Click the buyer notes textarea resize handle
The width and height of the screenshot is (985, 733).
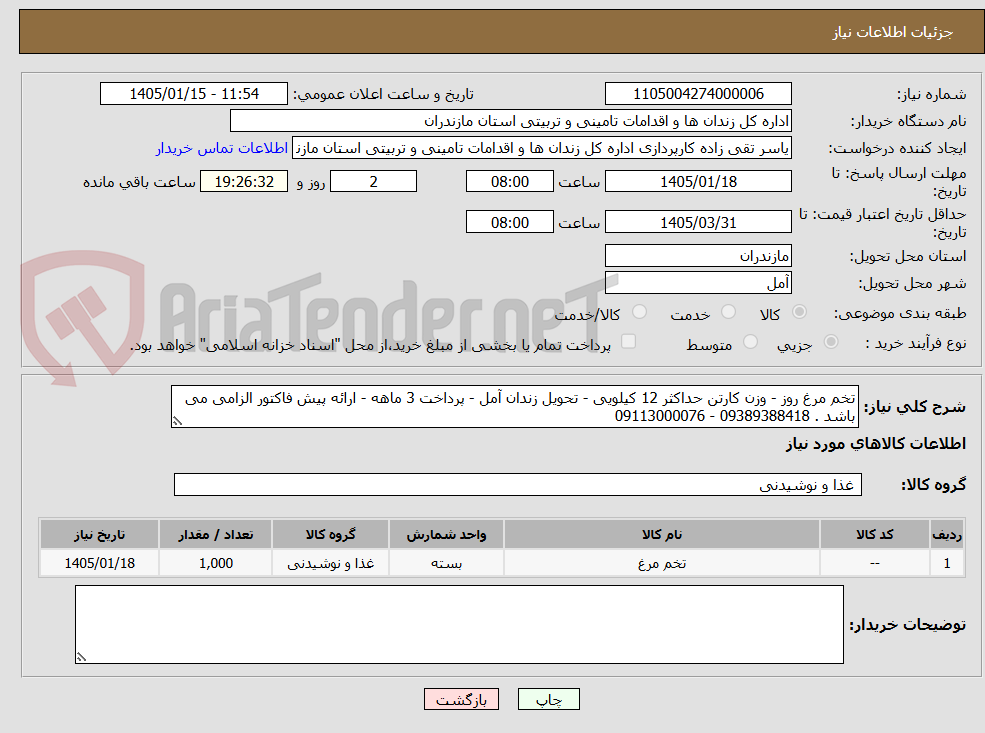point(81,657)
